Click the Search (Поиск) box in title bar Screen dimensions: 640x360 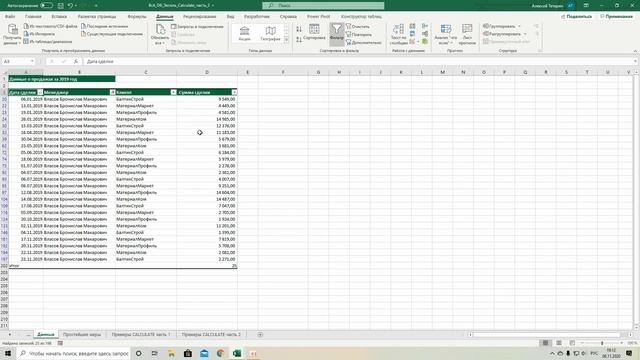click(323, 6)
